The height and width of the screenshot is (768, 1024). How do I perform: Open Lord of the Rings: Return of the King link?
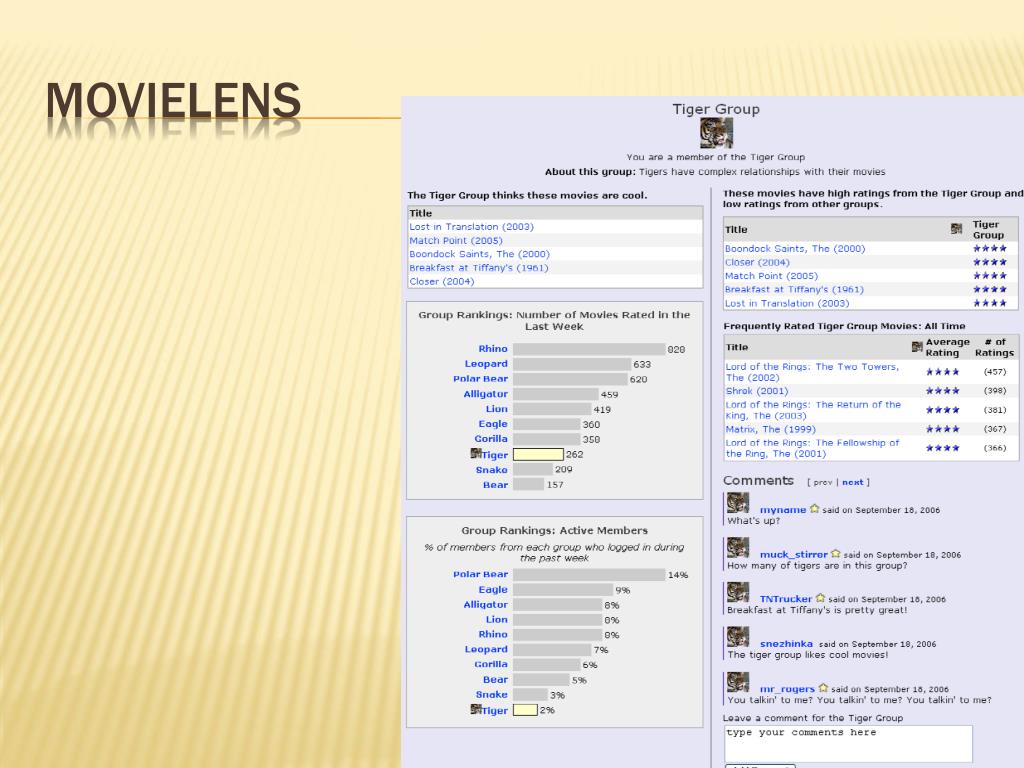click(x=813, y=410)
